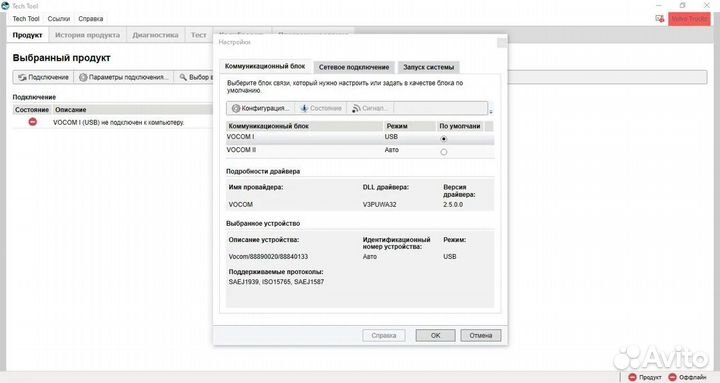
Task: Click the Состояние column header in main window
Action: click(x=32, y=110)
